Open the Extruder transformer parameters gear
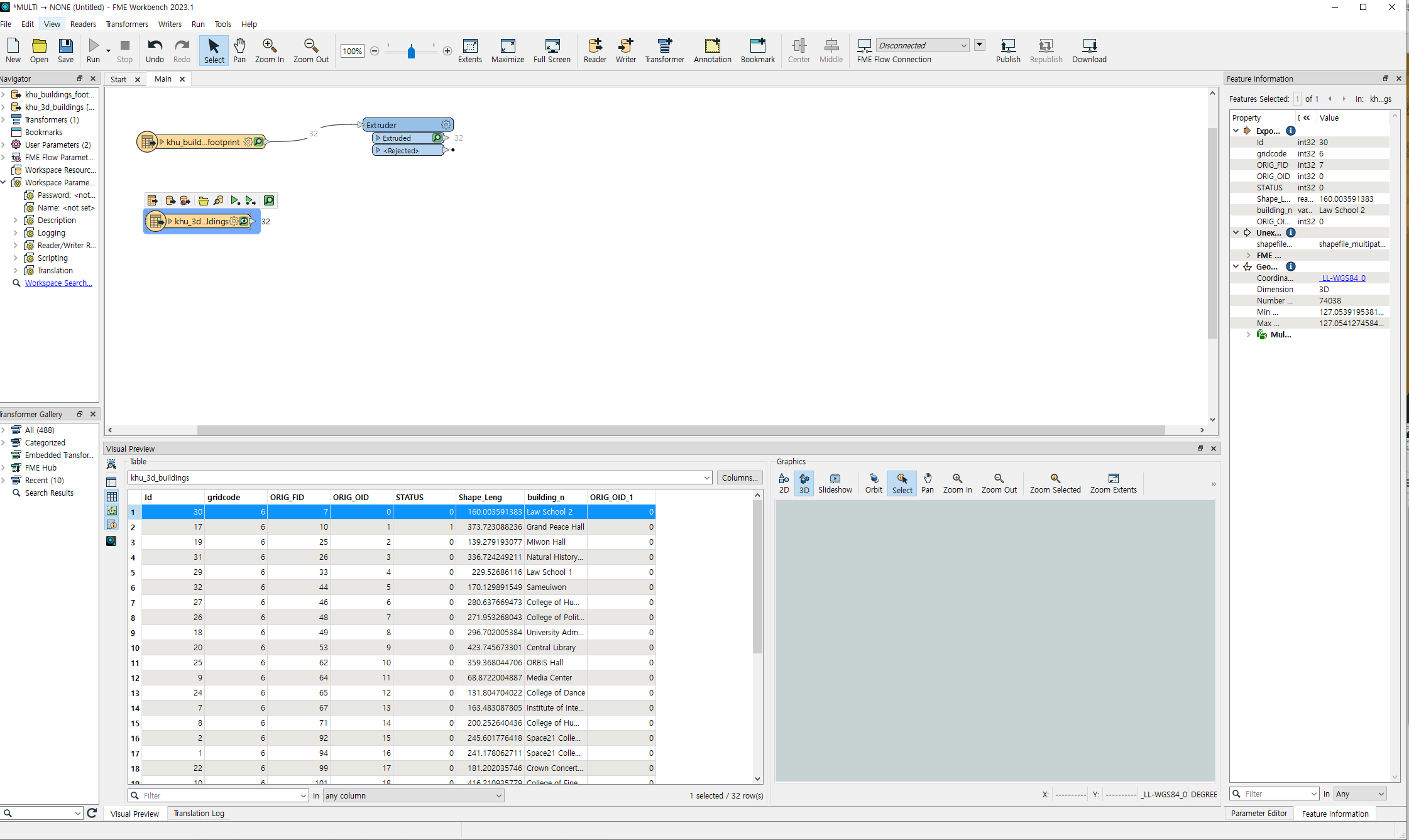 pyautogui.click(x=446, y=125)
